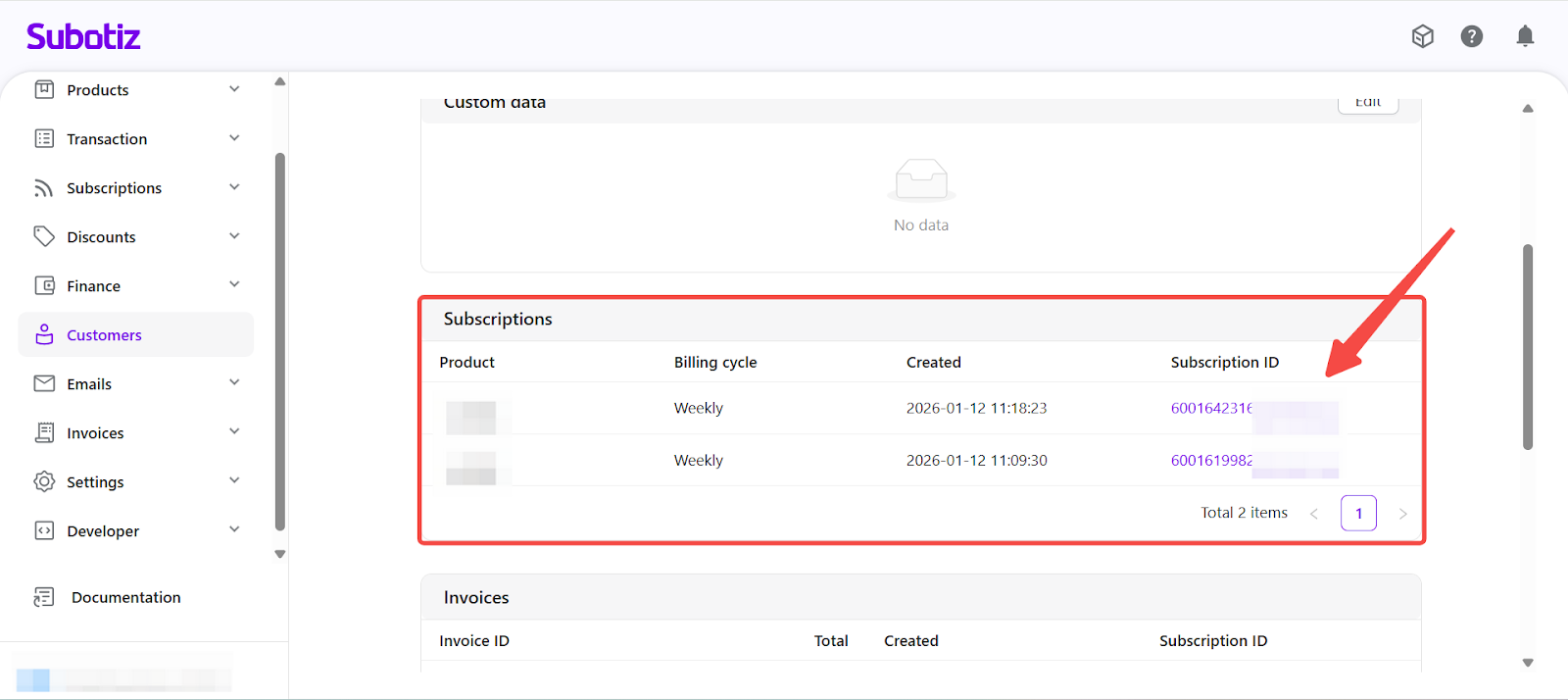Open the Invoices sidebar menu

coord(95,433)
